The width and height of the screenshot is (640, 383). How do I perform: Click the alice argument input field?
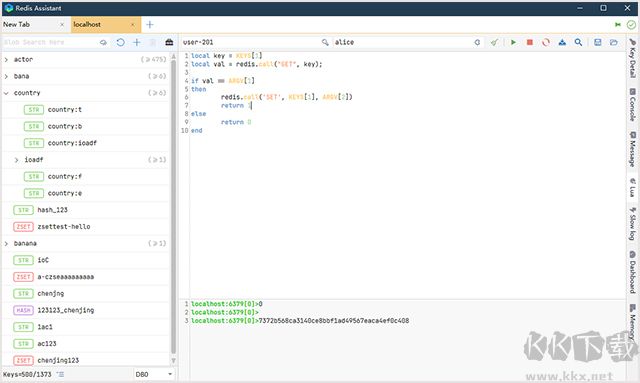(x=402, y=42)
